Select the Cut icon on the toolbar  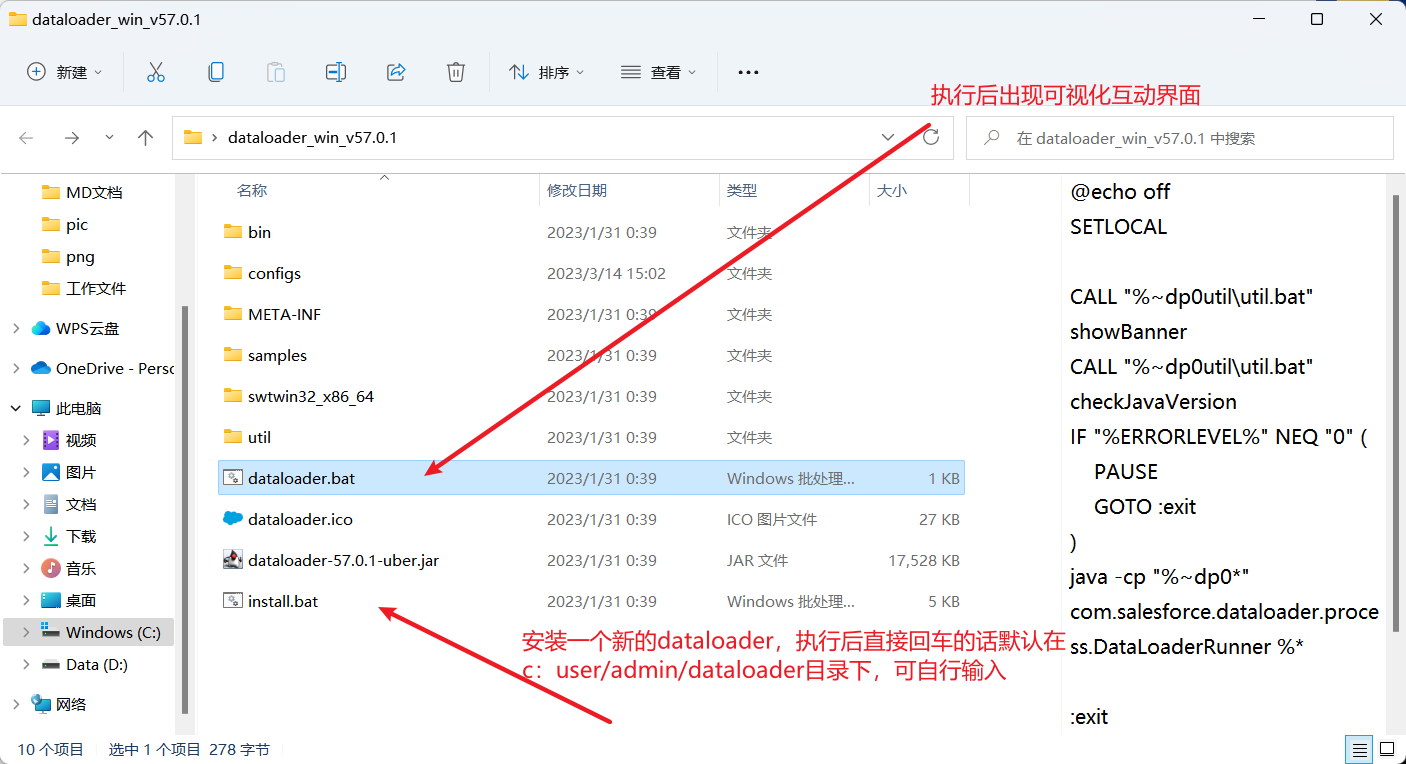tap(155, 71)
